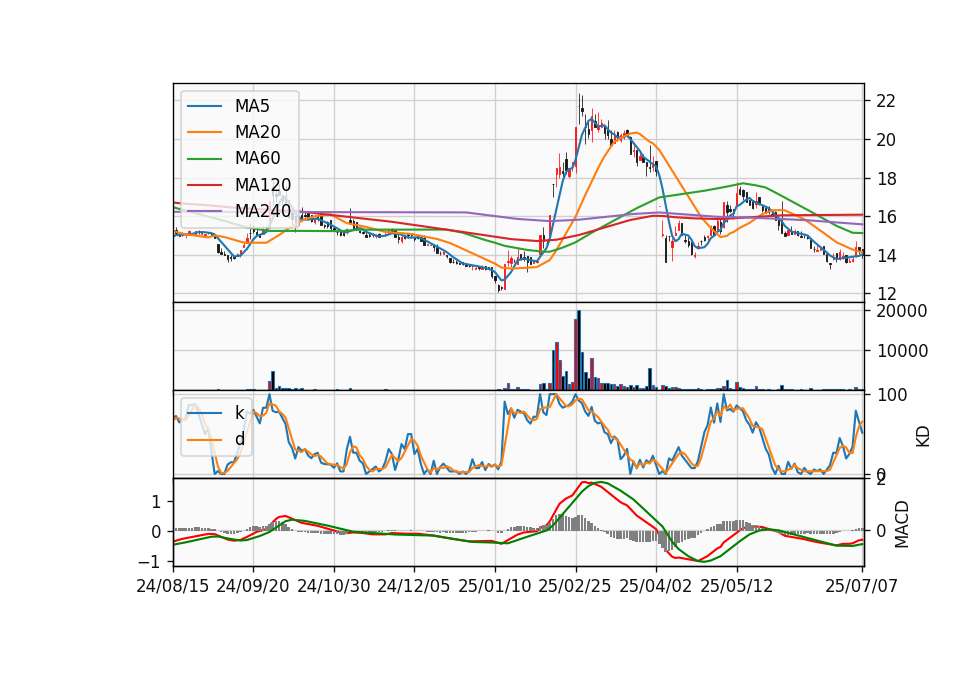
Task: Click the MA20 legend label
Action: (257, 132)
